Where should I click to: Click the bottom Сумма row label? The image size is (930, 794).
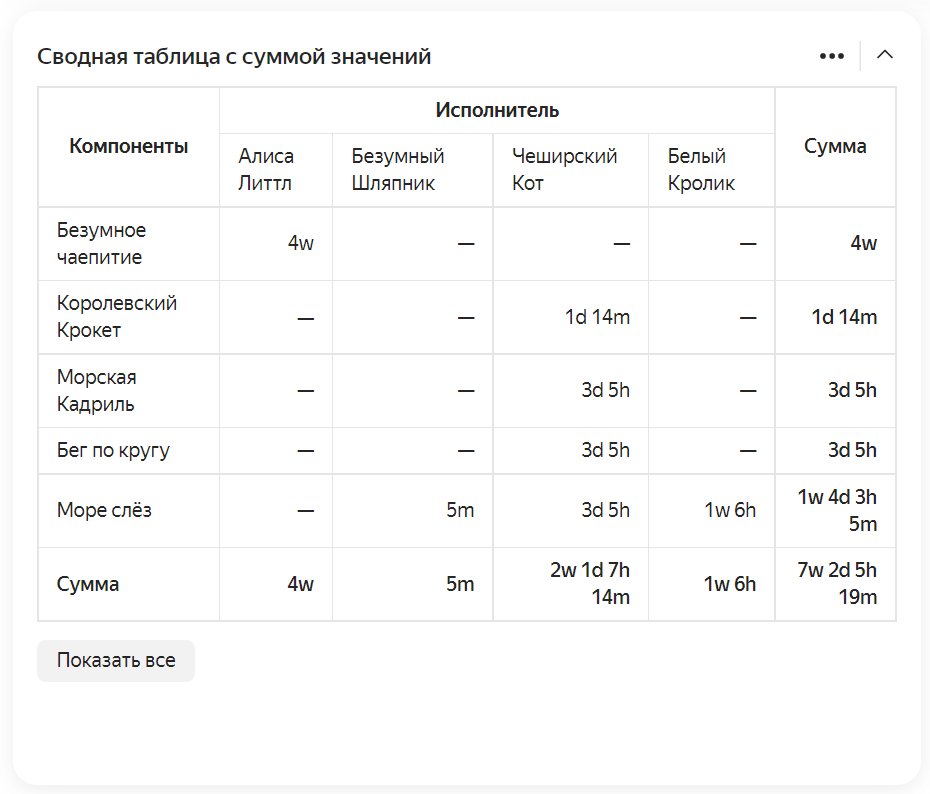(x=88, y=584)
